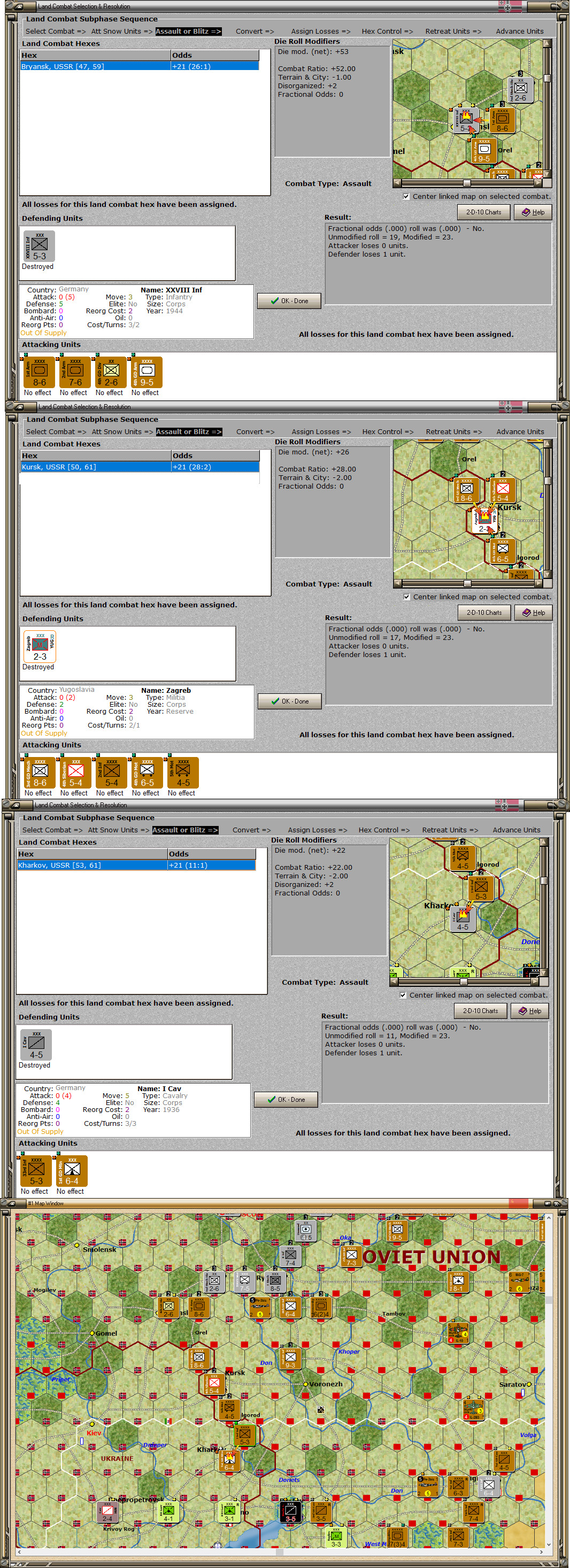570x1568 pixels.
Task: Choose the 4-5 attacking unit in Kursk dialog's unit list
Action: [183, 773]
